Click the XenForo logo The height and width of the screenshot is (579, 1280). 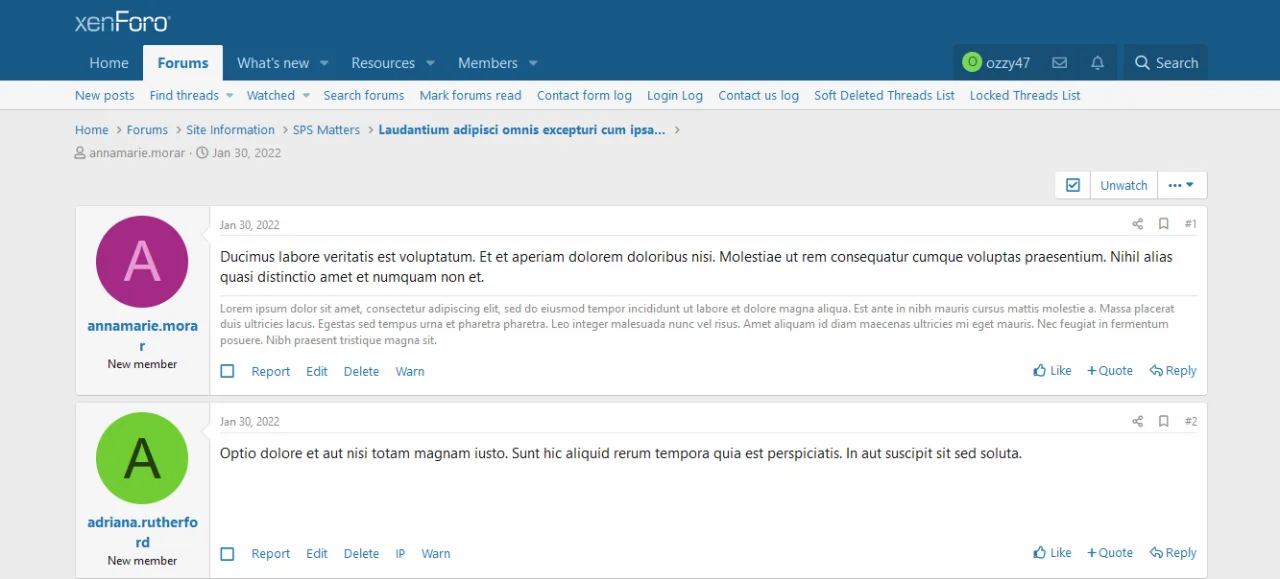point(122,22)
